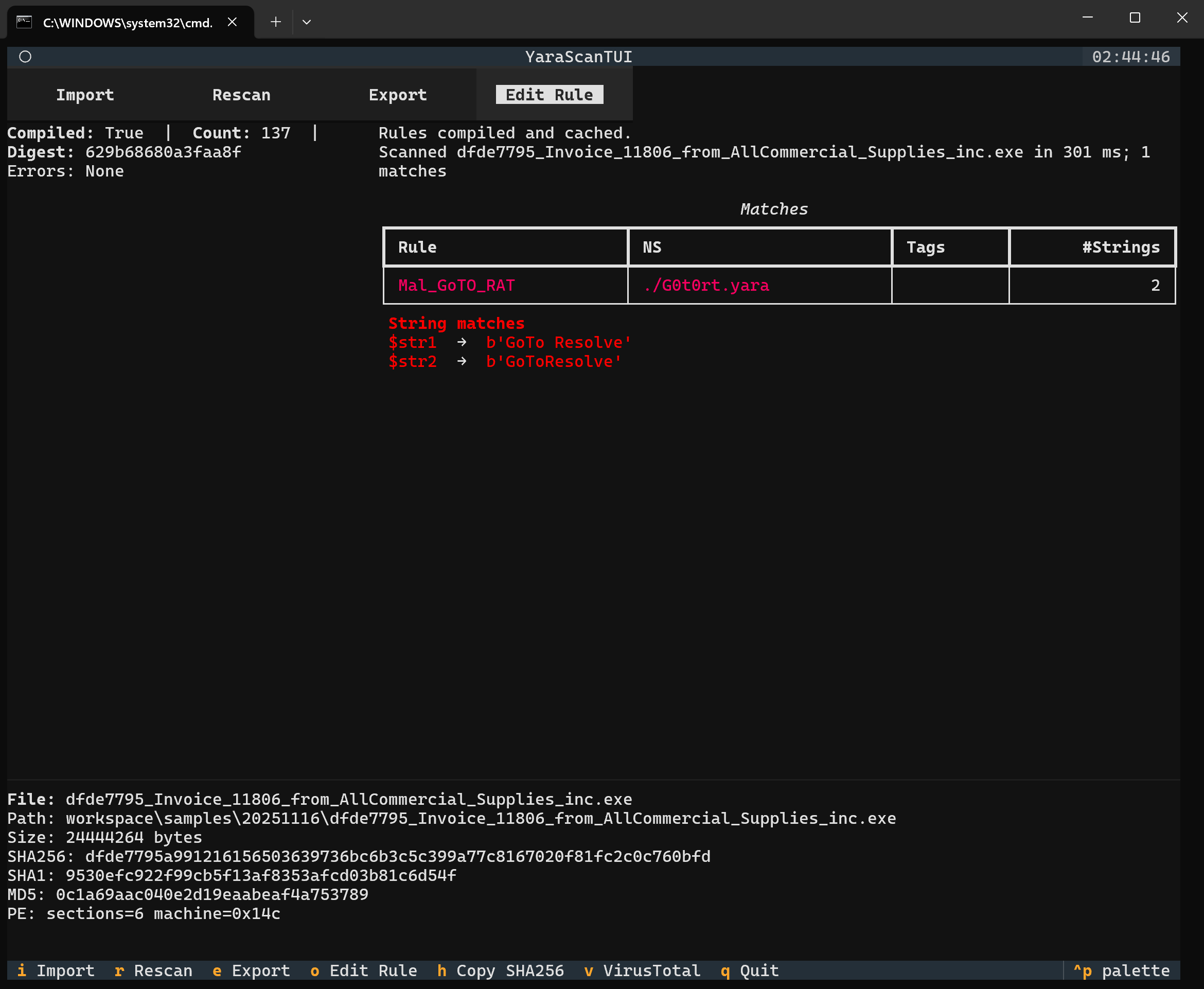Image resolution: width=1204 pixels, height=989 pixels.
Task: Expand the terminal profiles dropdown chevron
Action: click(307, 22)
